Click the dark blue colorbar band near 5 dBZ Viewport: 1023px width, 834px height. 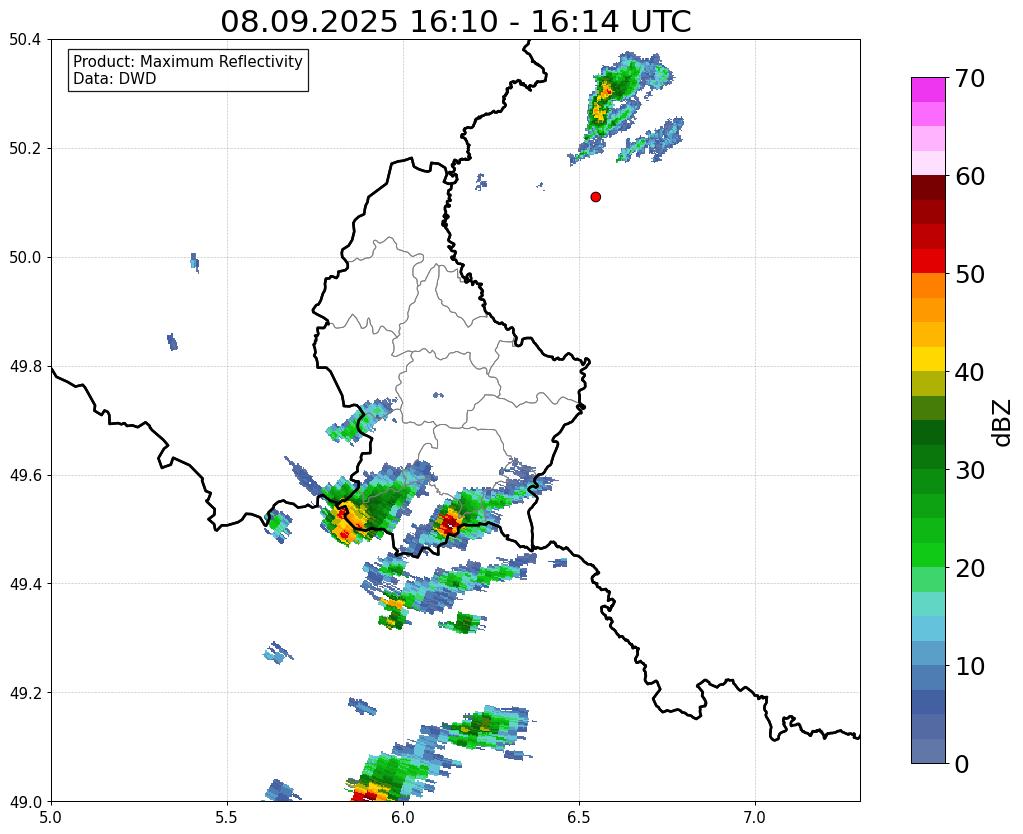928,702
